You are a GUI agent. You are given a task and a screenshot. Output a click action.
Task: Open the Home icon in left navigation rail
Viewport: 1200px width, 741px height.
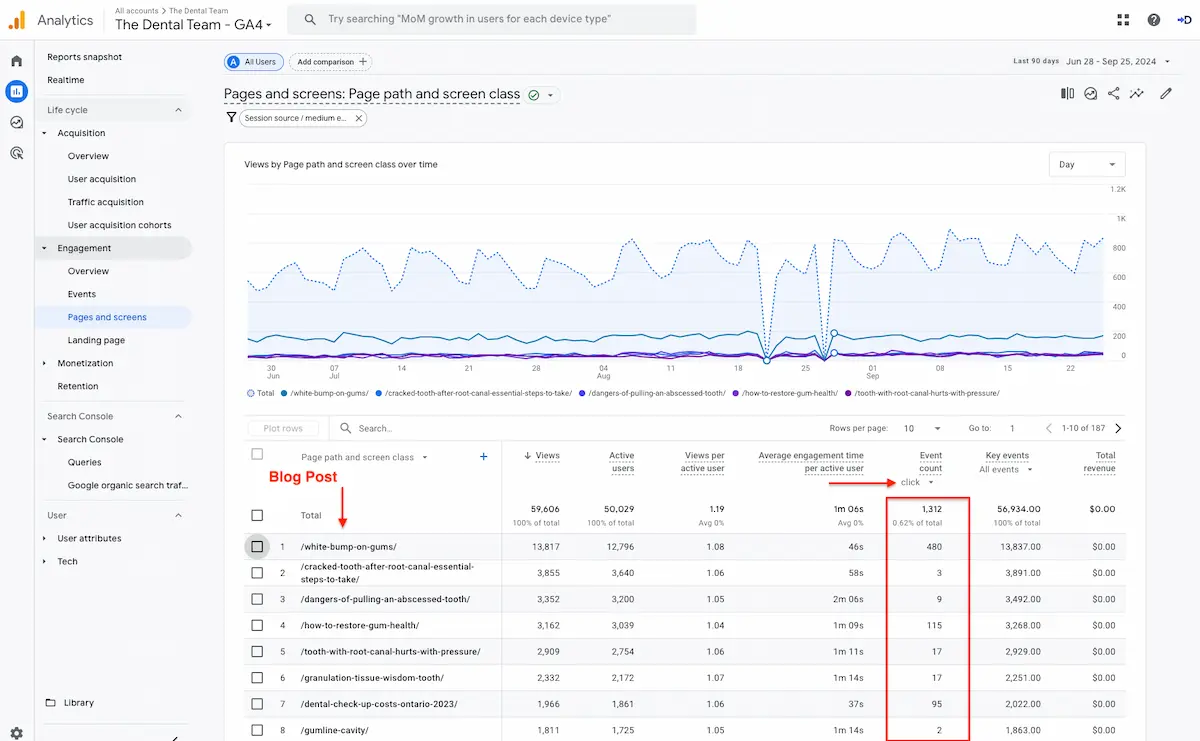[x=15, y=60]
